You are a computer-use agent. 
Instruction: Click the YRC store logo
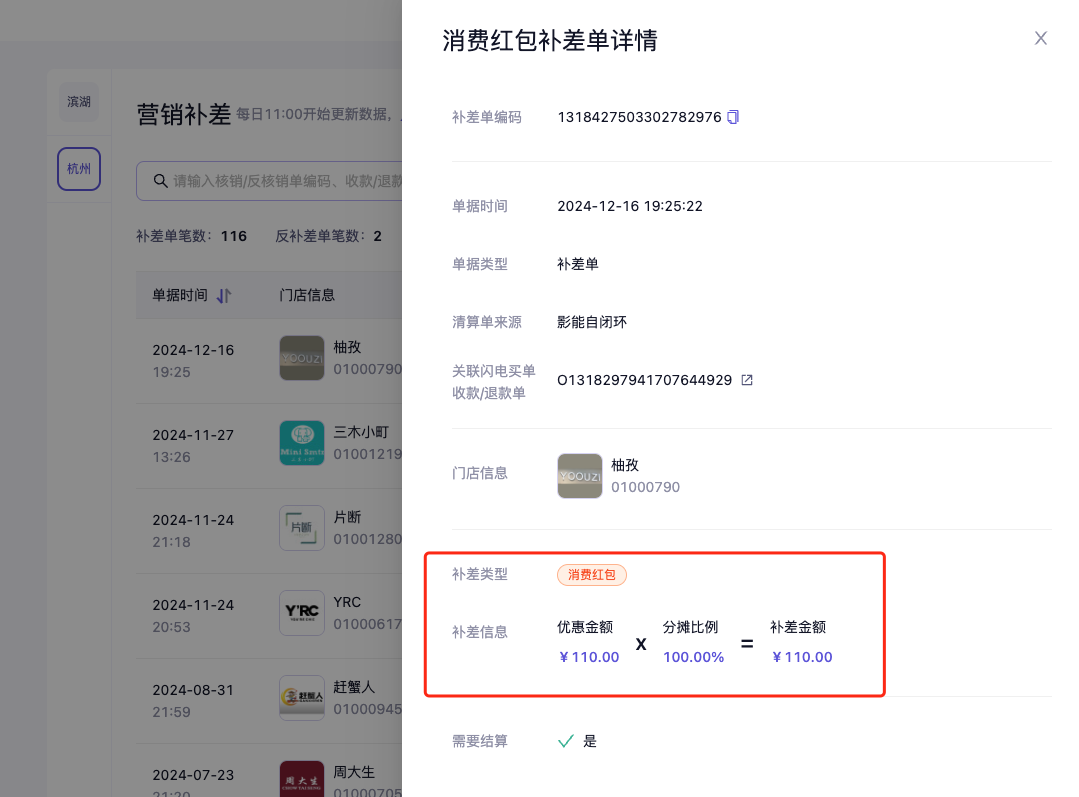tap(301, 613)
